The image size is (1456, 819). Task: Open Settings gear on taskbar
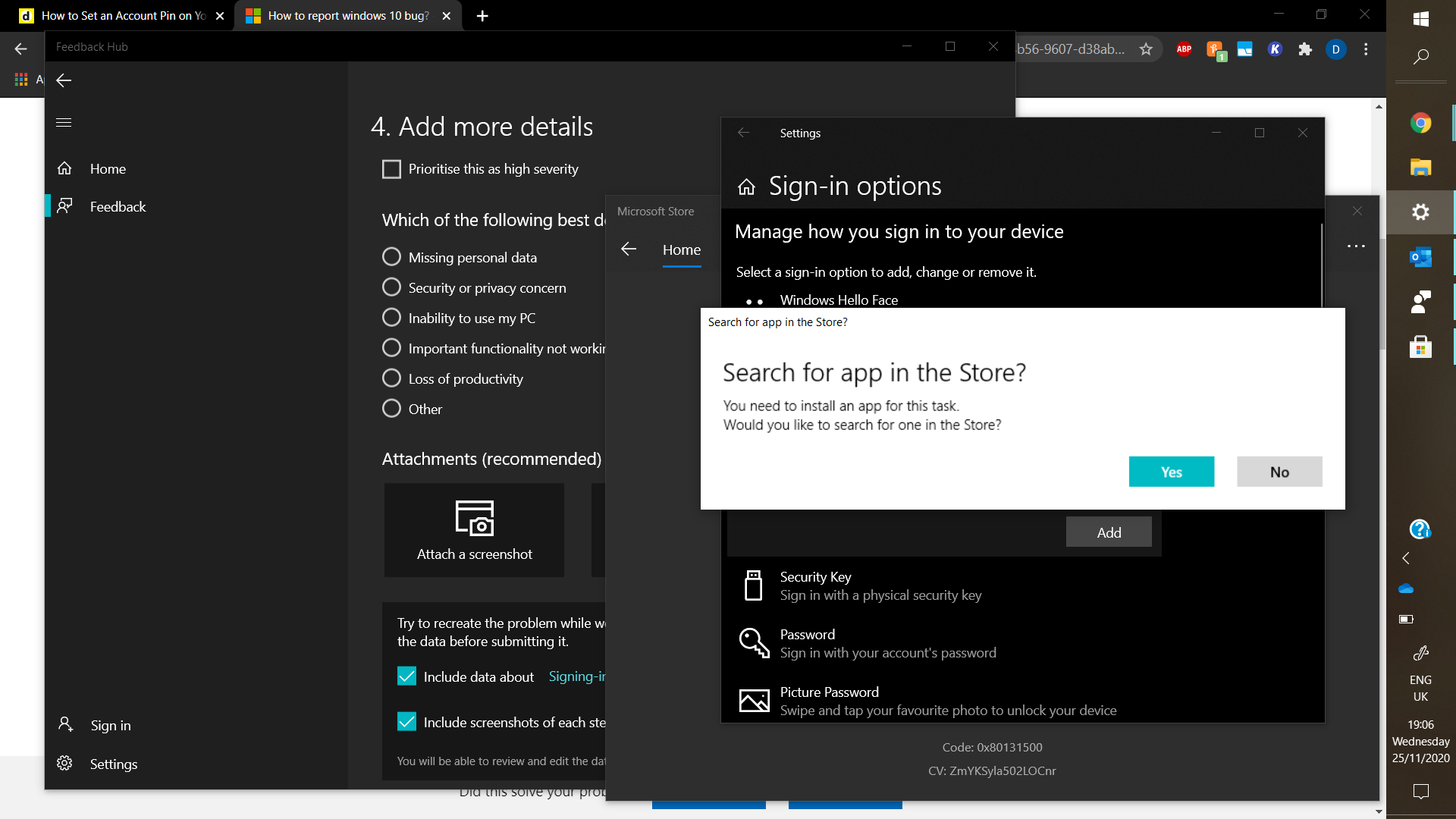(1421, 212)
